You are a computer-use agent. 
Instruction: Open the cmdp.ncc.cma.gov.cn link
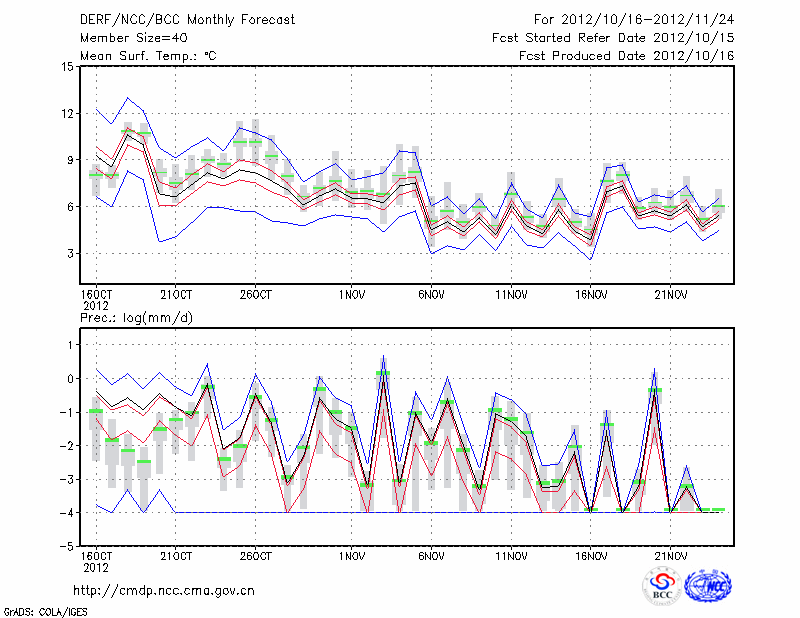[164, 590]
